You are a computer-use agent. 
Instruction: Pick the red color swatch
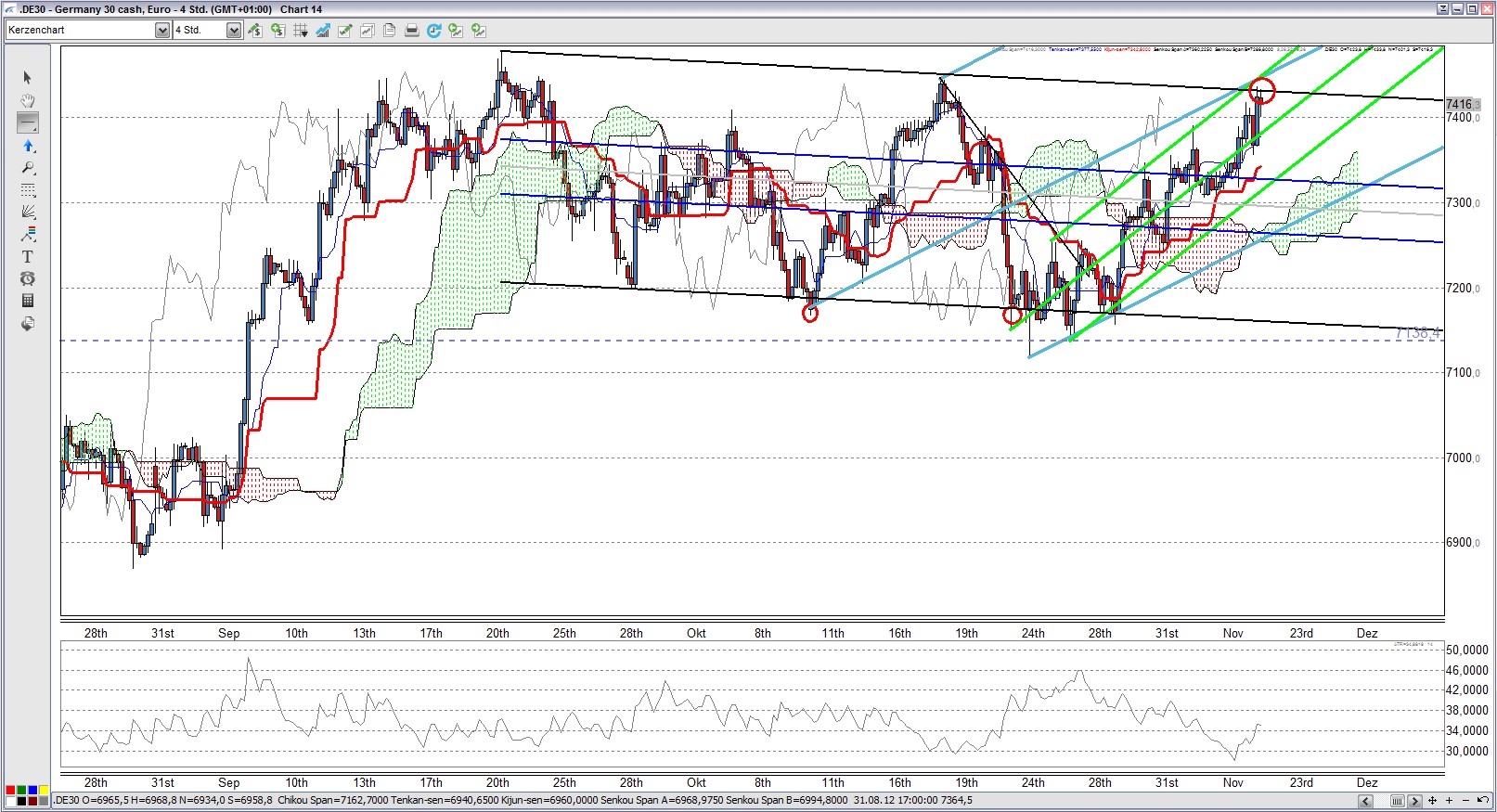[9, 791]
